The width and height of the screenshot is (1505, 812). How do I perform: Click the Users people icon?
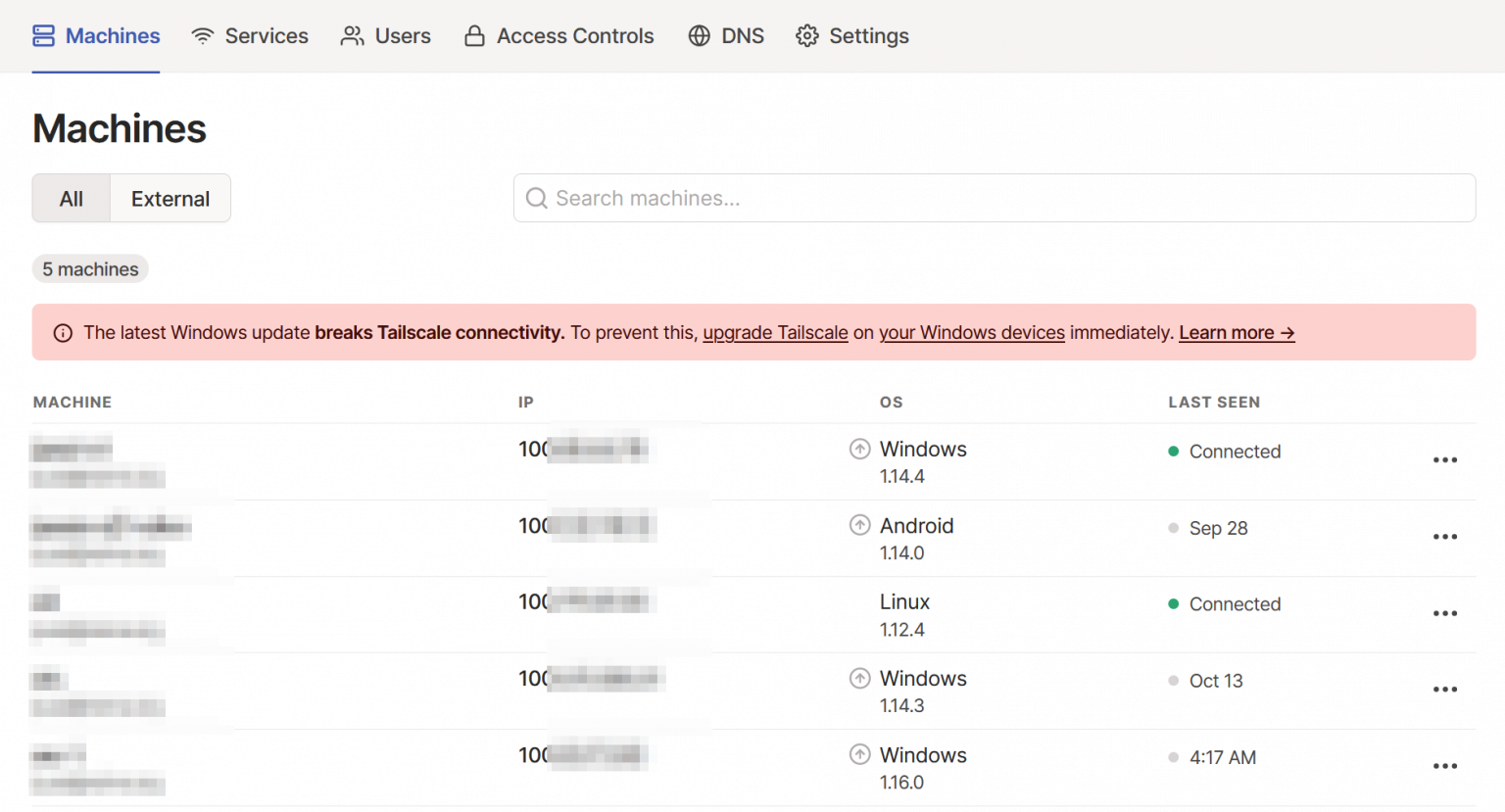point(353,36)
